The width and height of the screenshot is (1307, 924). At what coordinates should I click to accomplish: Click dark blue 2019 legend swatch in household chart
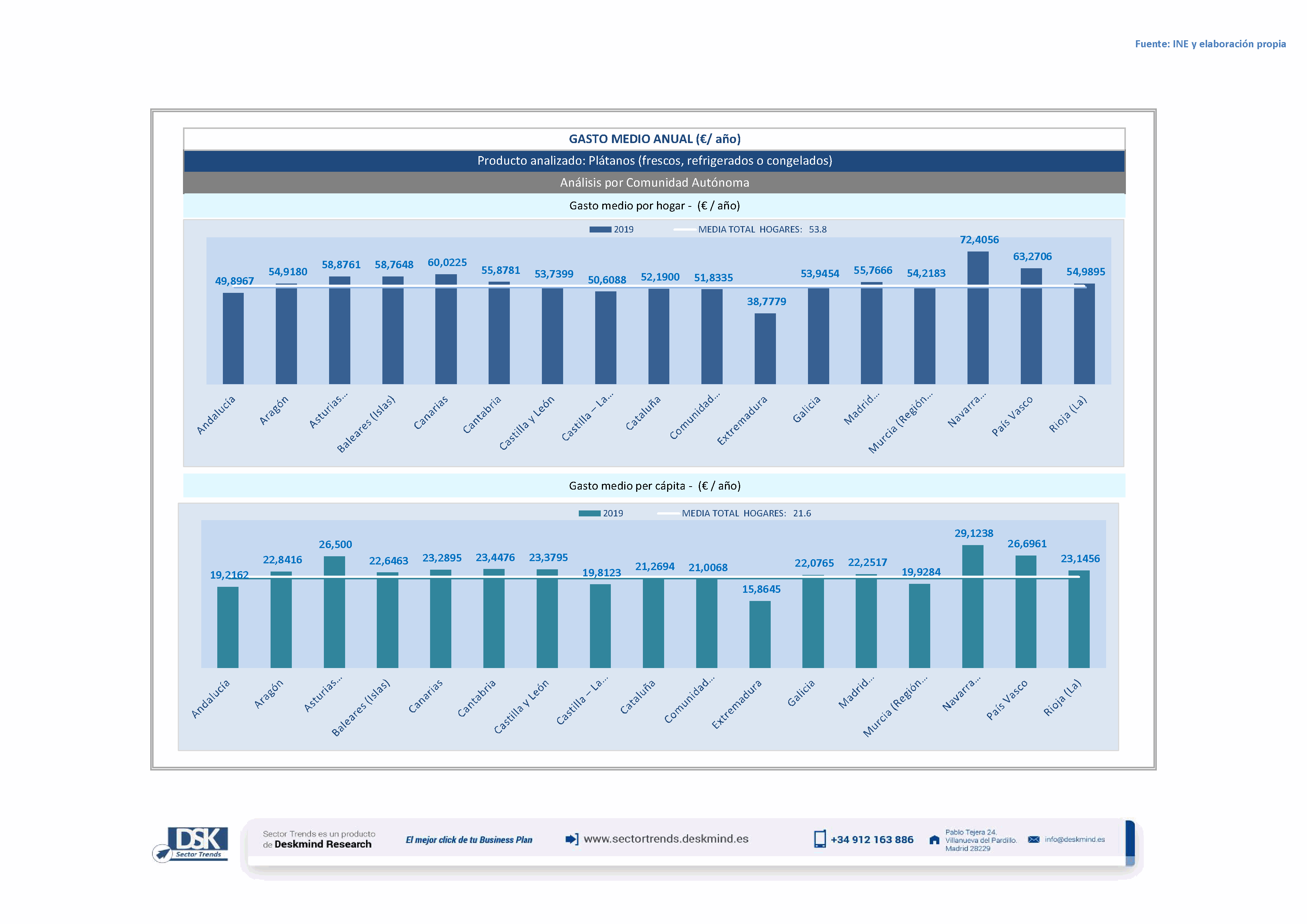(x=600, y=229)
